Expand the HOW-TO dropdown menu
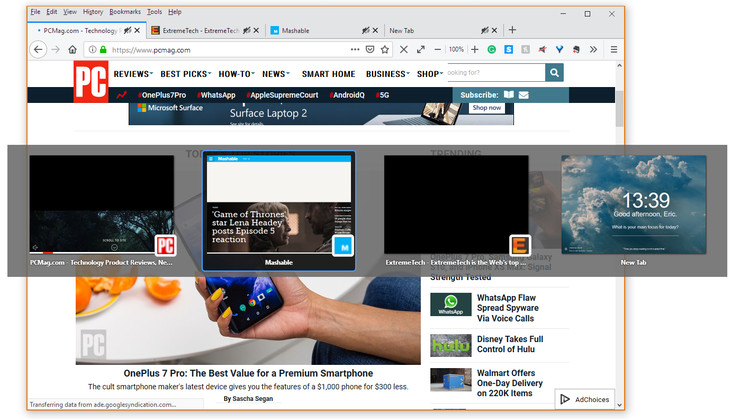The height and width of the screenshot is (419, 740). [x=236, y=74]
